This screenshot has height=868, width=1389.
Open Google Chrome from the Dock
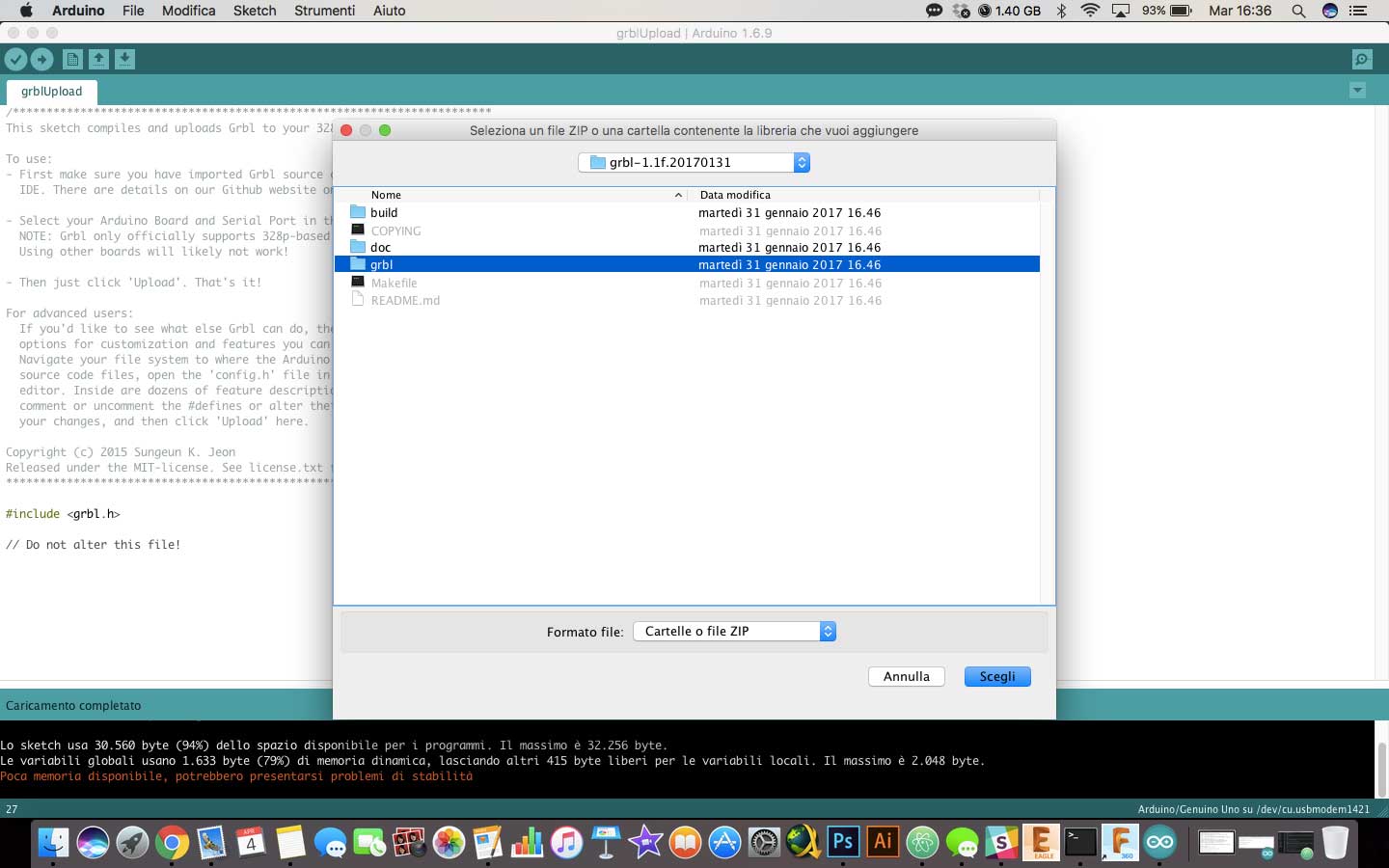172,843
